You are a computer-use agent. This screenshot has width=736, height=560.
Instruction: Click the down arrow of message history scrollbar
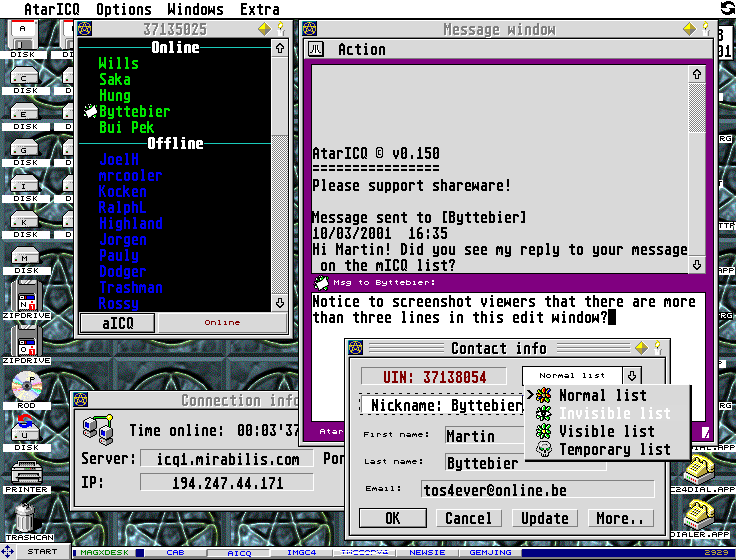click(x=697, y=265)
